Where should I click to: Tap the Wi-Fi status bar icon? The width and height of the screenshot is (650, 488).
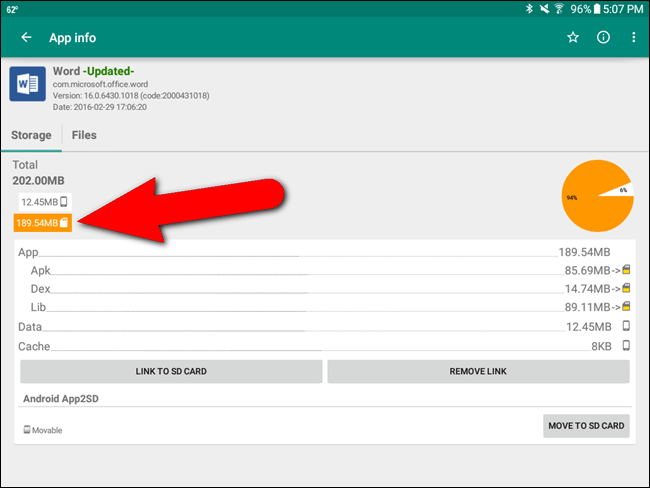pos(559,9)
